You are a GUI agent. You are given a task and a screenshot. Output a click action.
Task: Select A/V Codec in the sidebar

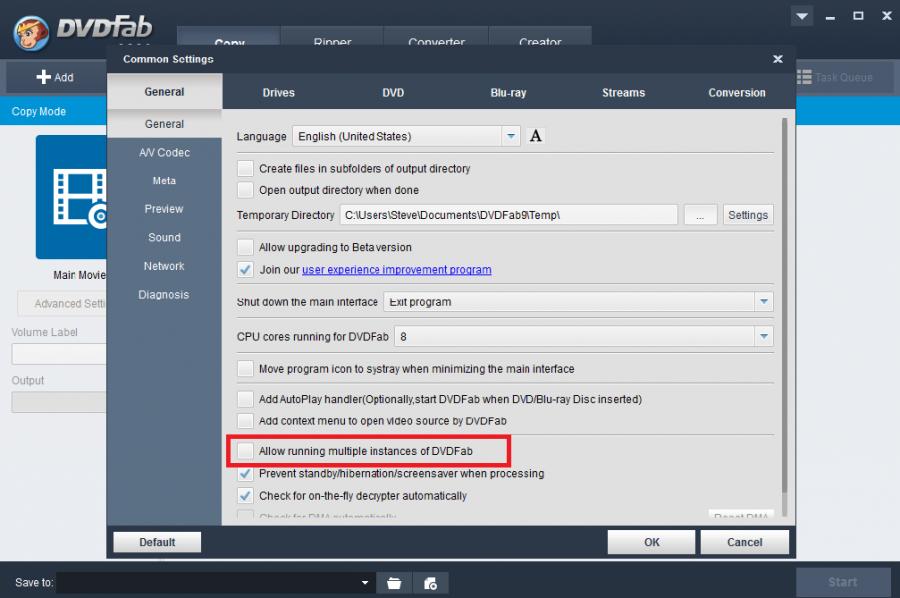point(164,153)
